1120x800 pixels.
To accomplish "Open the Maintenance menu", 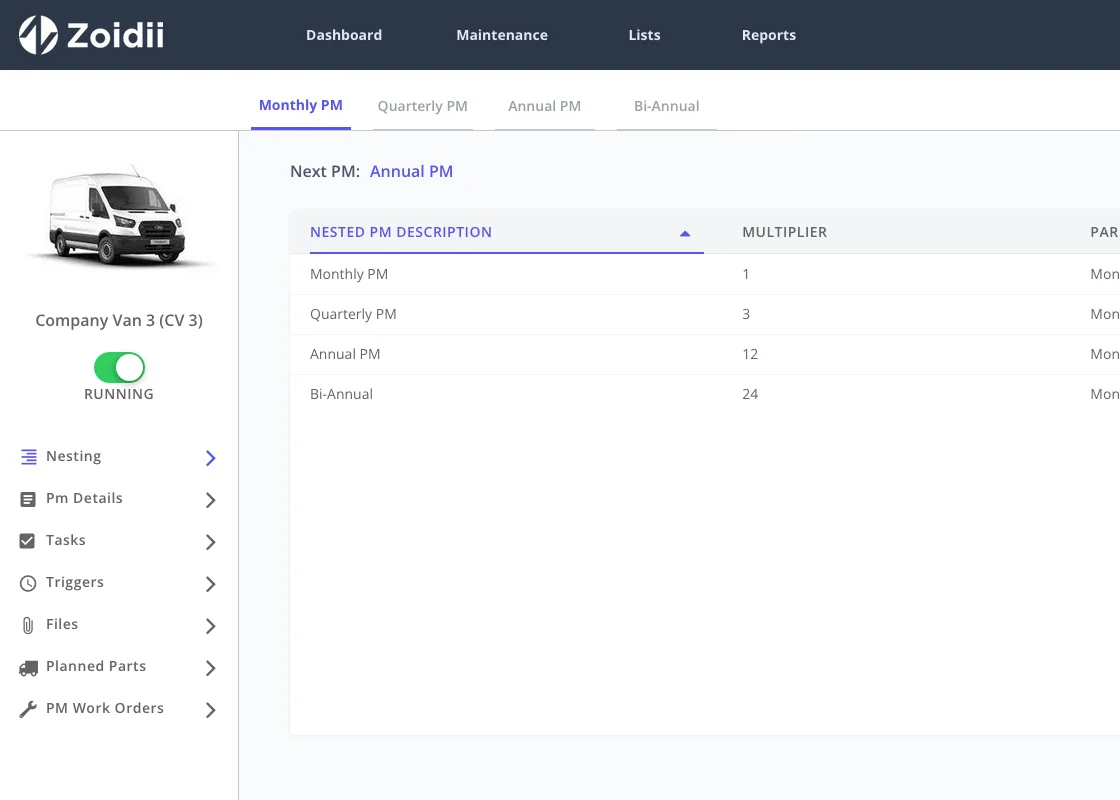I will (x=502, y=35).
